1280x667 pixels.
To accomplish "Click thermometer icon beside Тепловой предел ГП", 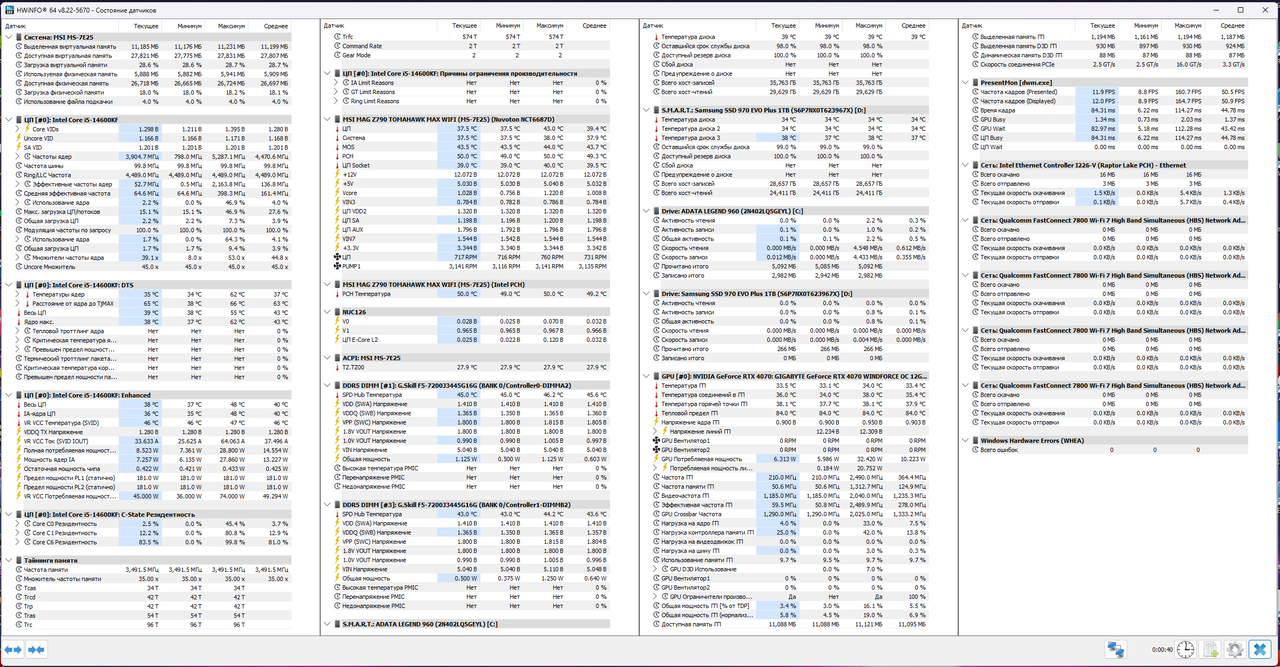I will (x=657, y=412).
